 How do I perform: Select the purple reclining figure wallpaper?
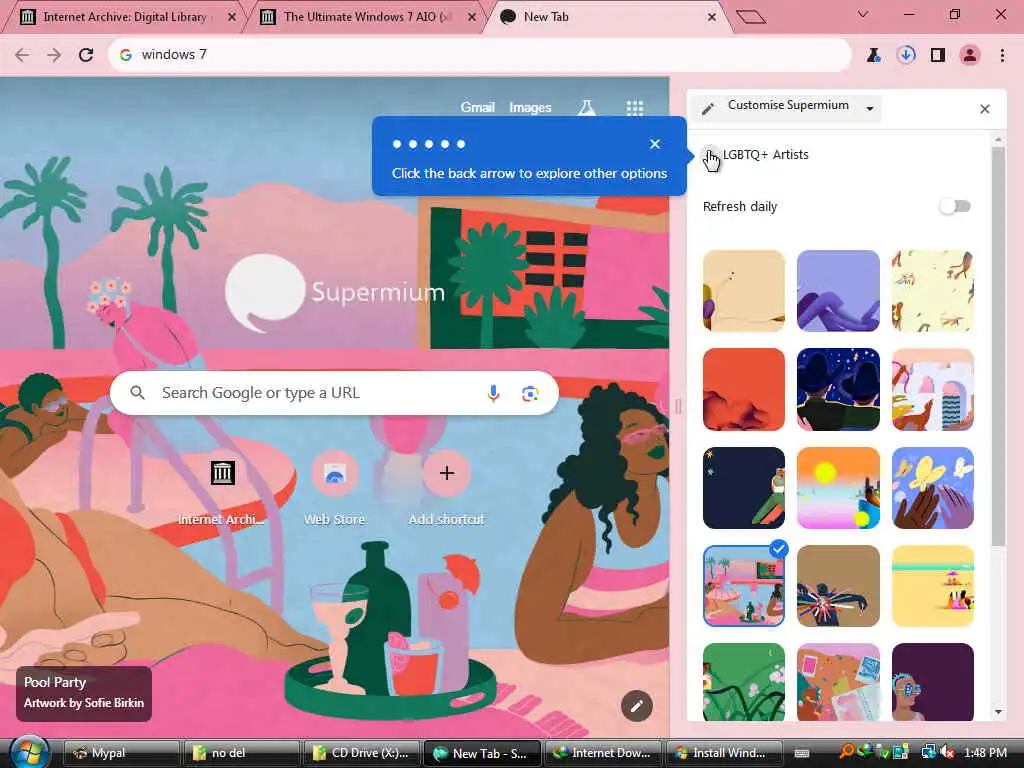(838, 291)
